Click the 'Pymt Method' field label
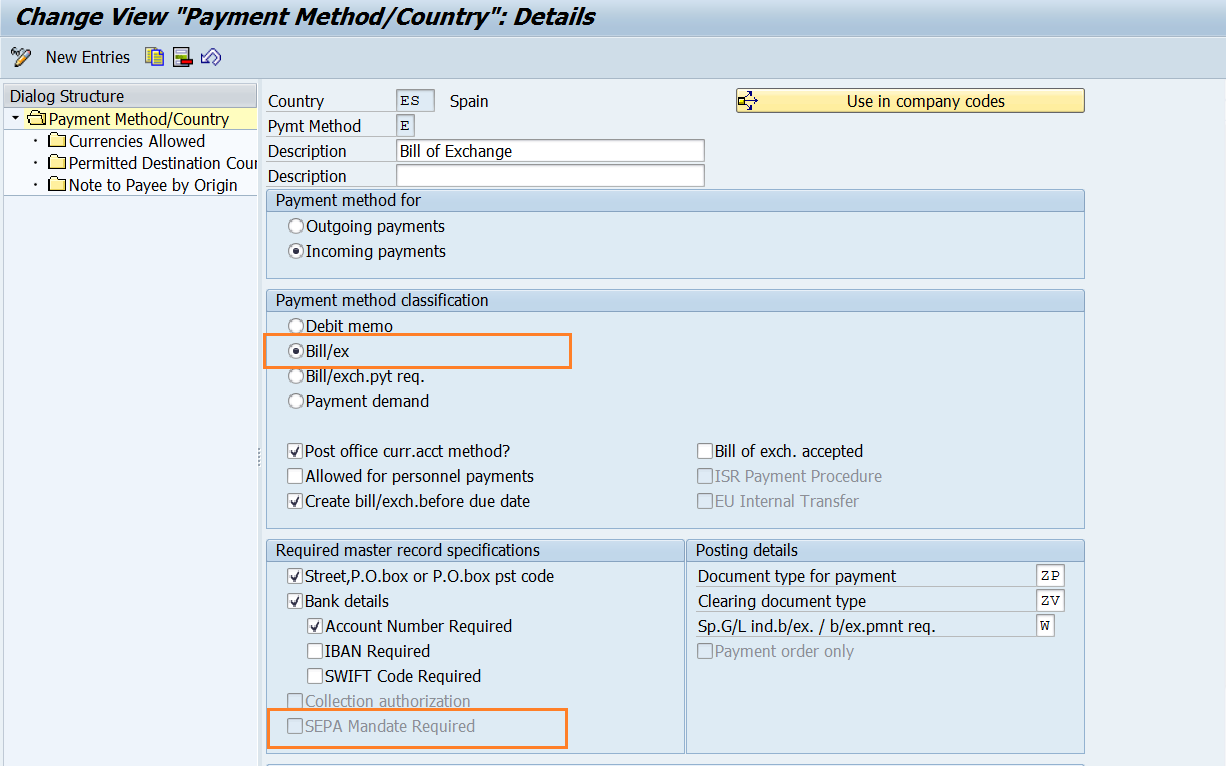This screenshot has width=1226, height=766. click(x=314, y=126)
